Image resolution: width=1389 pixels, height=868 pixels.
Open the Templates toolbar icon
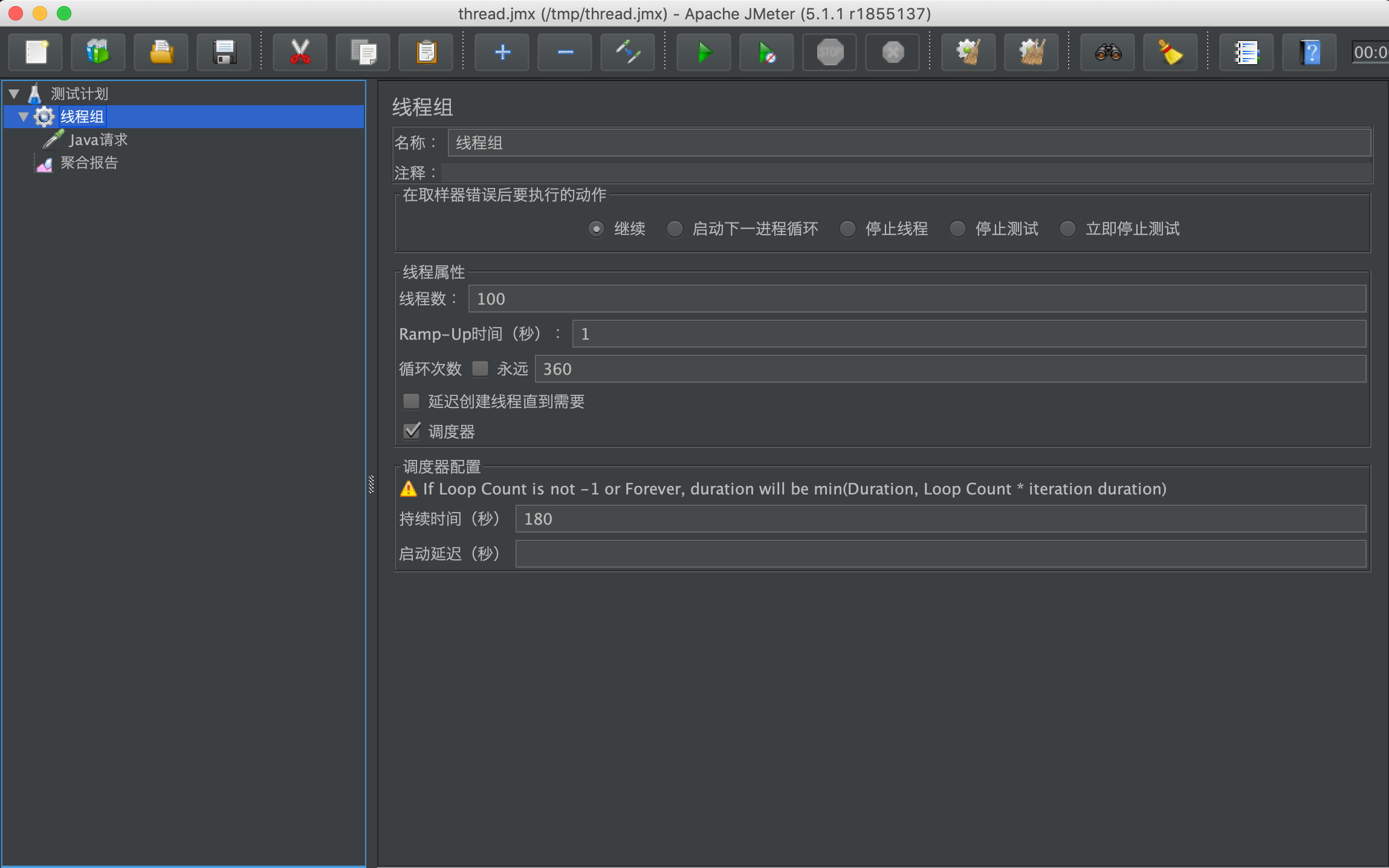click(x=99, y=53)
